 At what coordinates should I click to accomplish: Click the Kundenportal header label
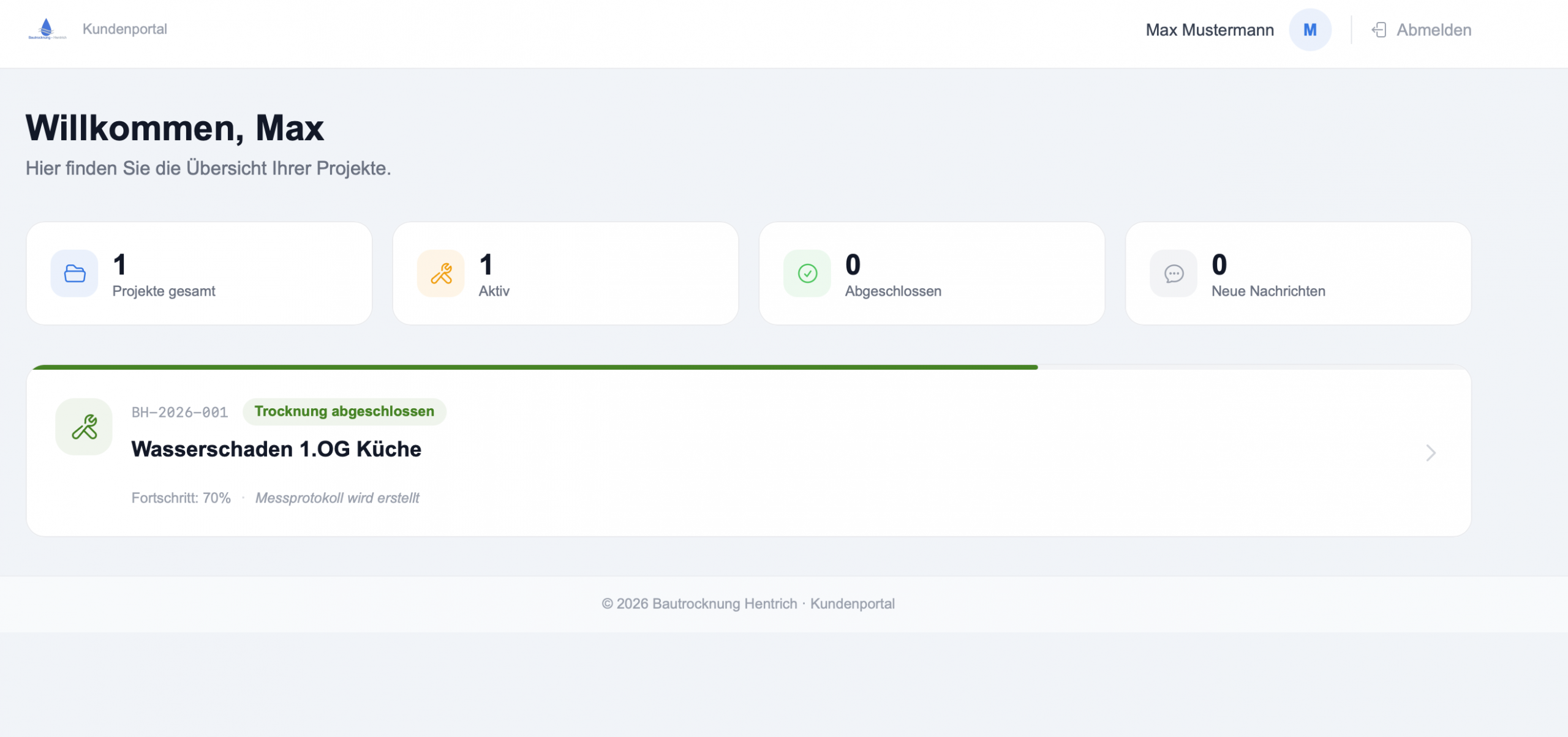click(x=124, y=28)
